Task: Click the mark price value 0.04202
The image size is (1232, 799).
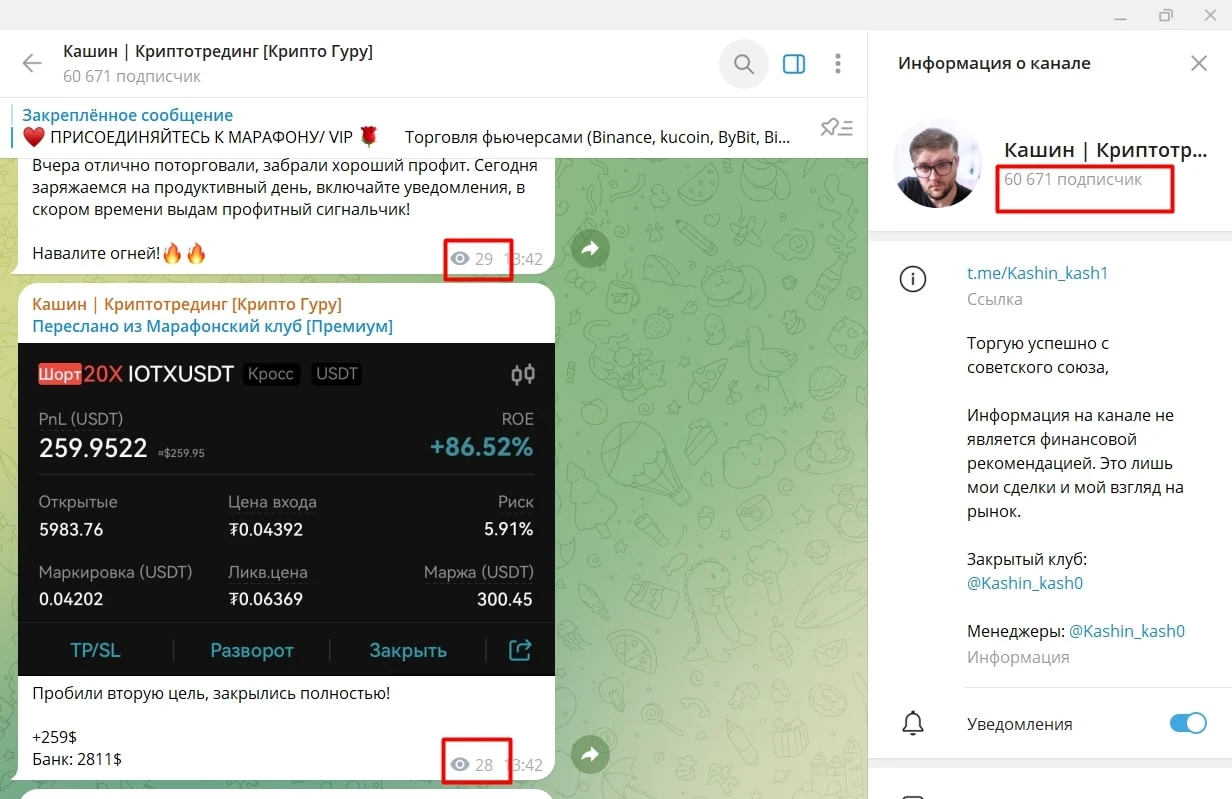Action: tap(71, 599)
